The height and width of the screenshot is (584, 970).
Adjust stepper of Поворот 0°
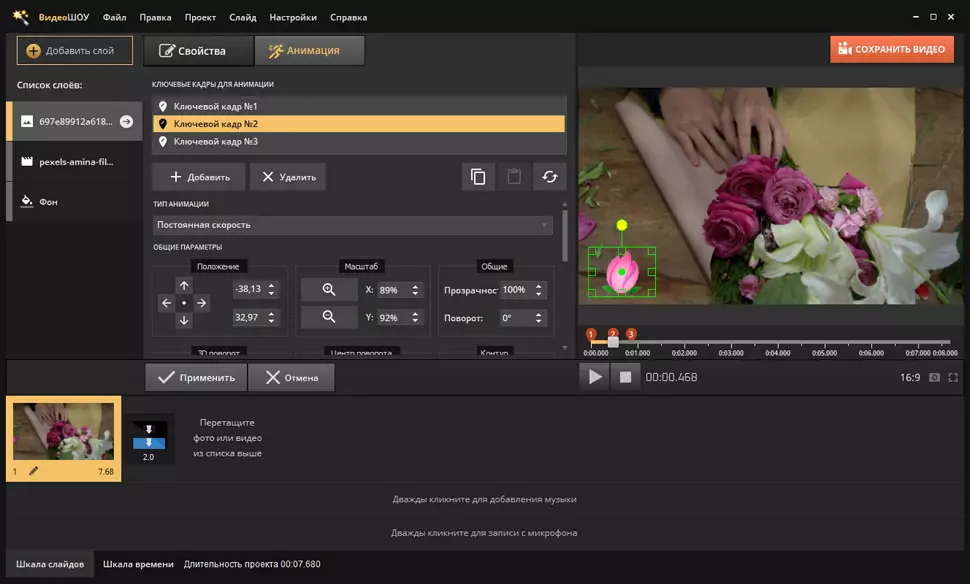(x=539, y=317)
